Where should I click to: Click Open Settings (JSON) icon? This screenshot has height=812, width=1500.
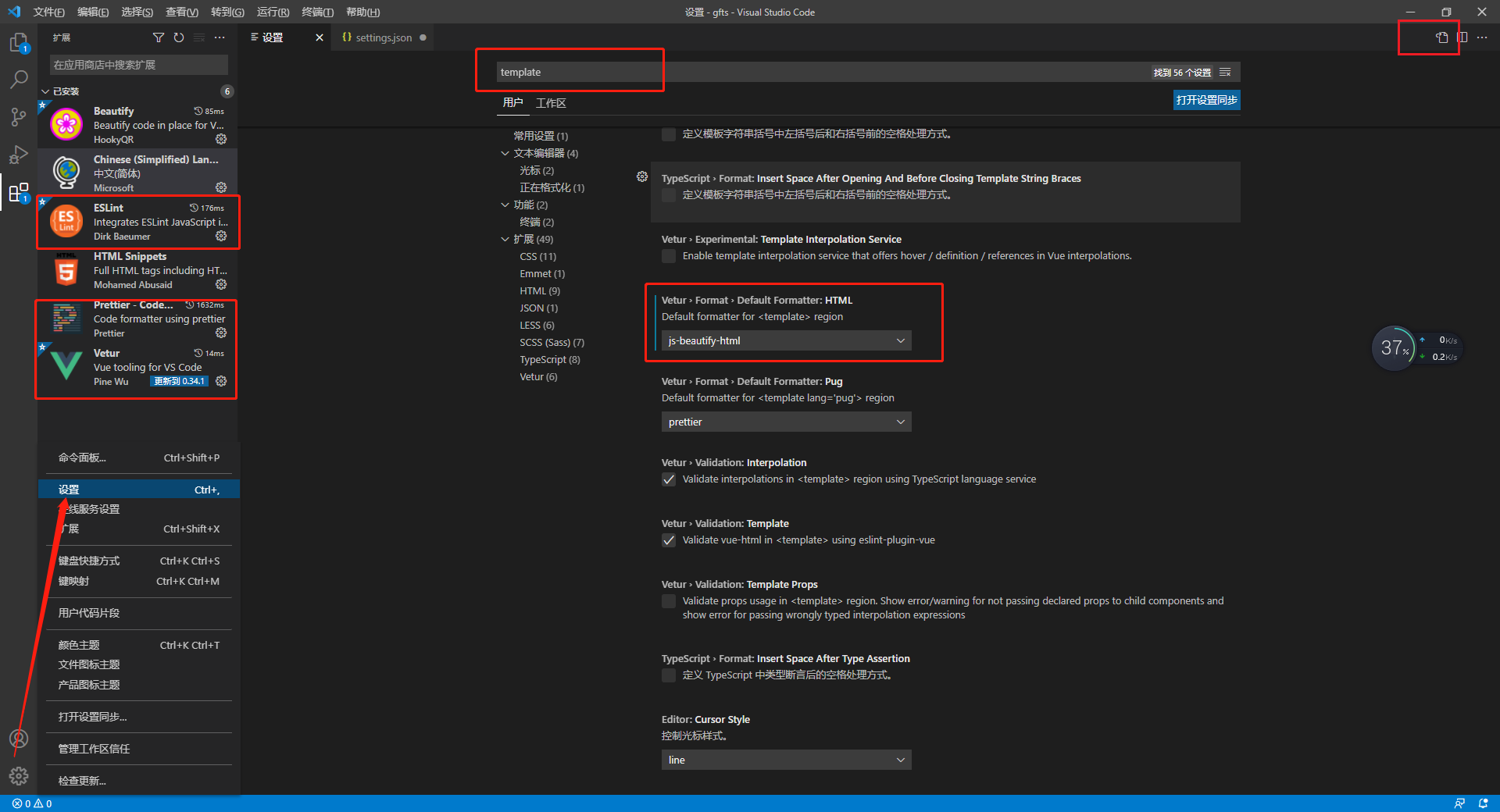pyautogui.click(x=1442, y=37)
